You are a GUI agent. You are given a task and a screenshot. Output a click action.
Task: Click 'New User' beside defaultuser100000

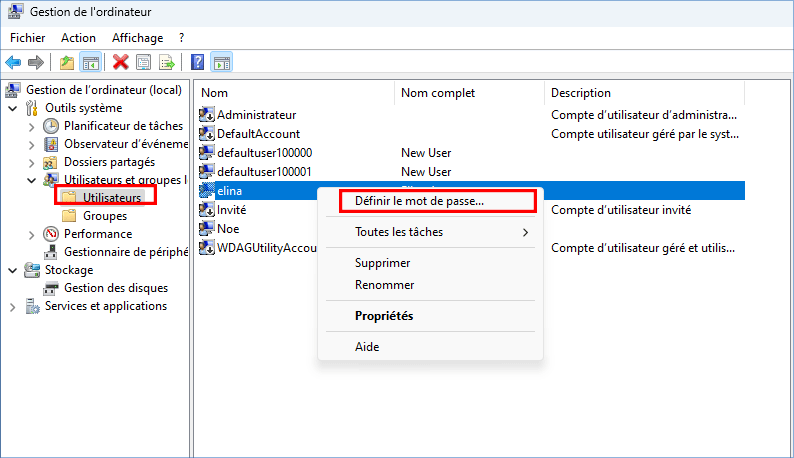coord(426,152)
